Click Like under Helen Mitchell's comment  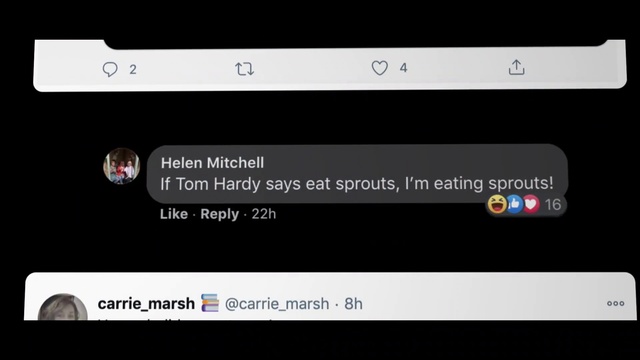point(174,214)
